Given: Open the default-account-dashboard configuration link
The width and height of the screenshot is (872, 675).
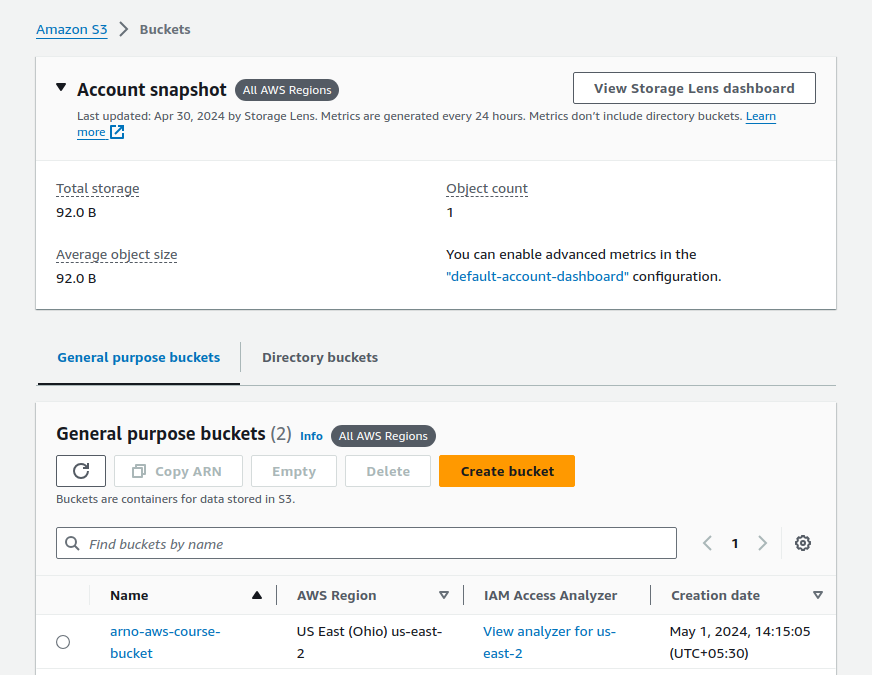Looking at the screenshot, I should pyautogui.click(x=537, y=276).
